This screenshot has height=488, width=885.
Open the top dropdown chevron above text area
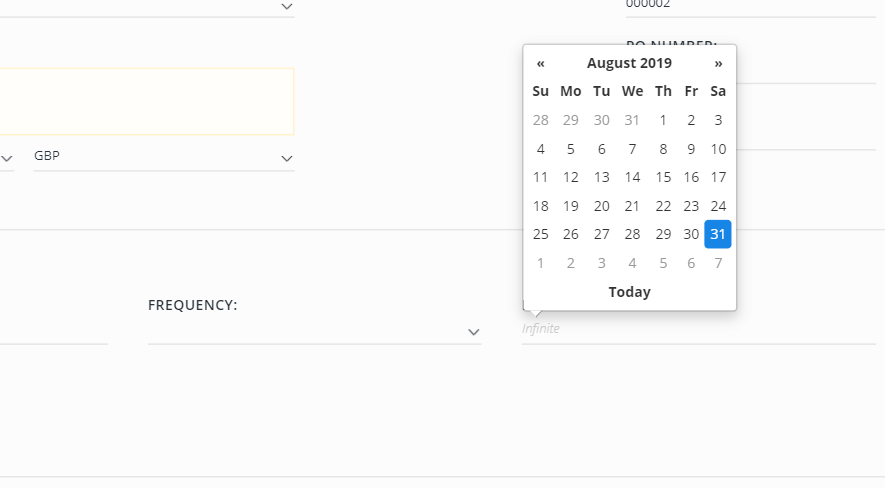(x=287, y=7)
